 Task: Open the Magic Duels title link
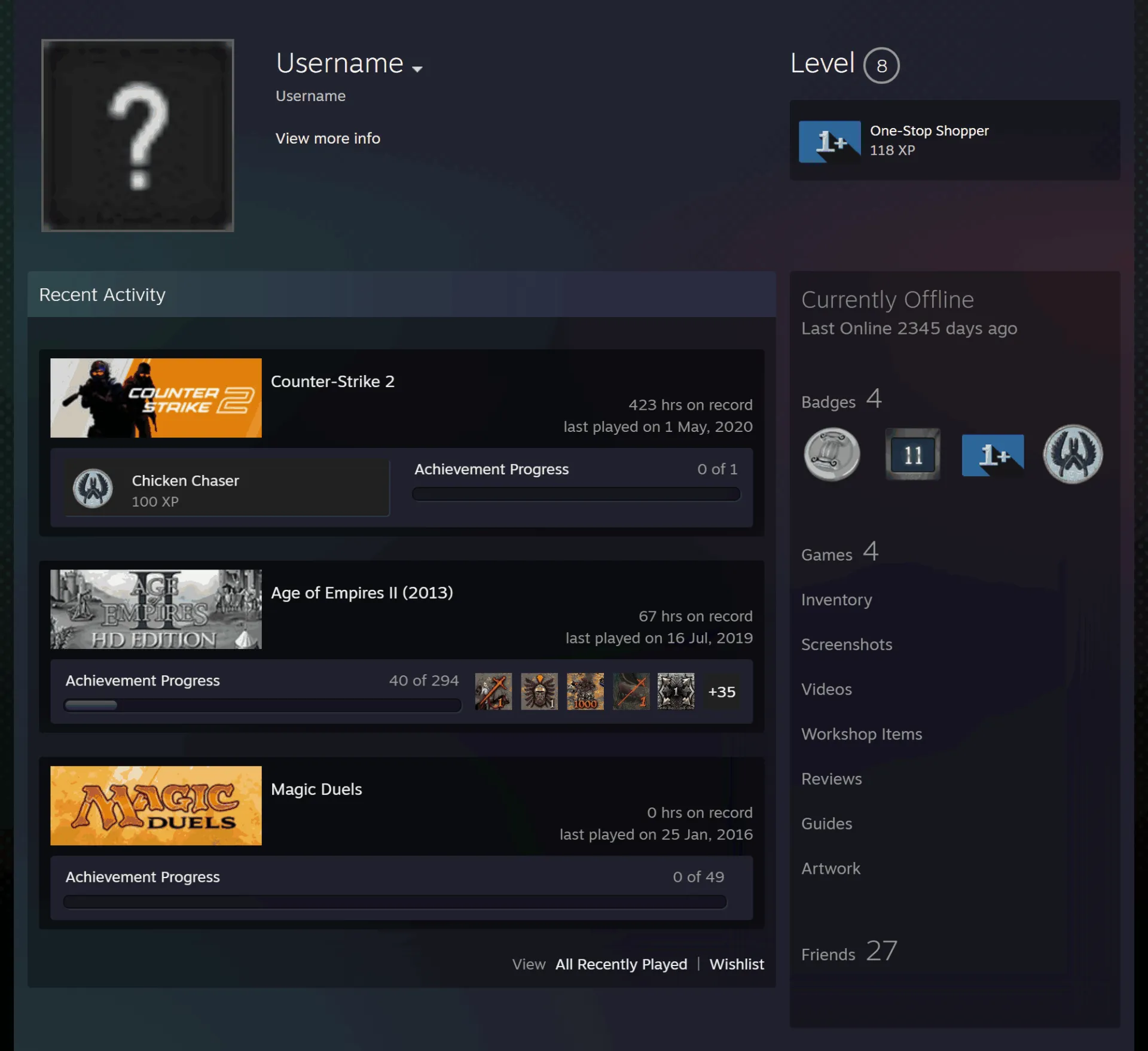click(x=316, y=790)
